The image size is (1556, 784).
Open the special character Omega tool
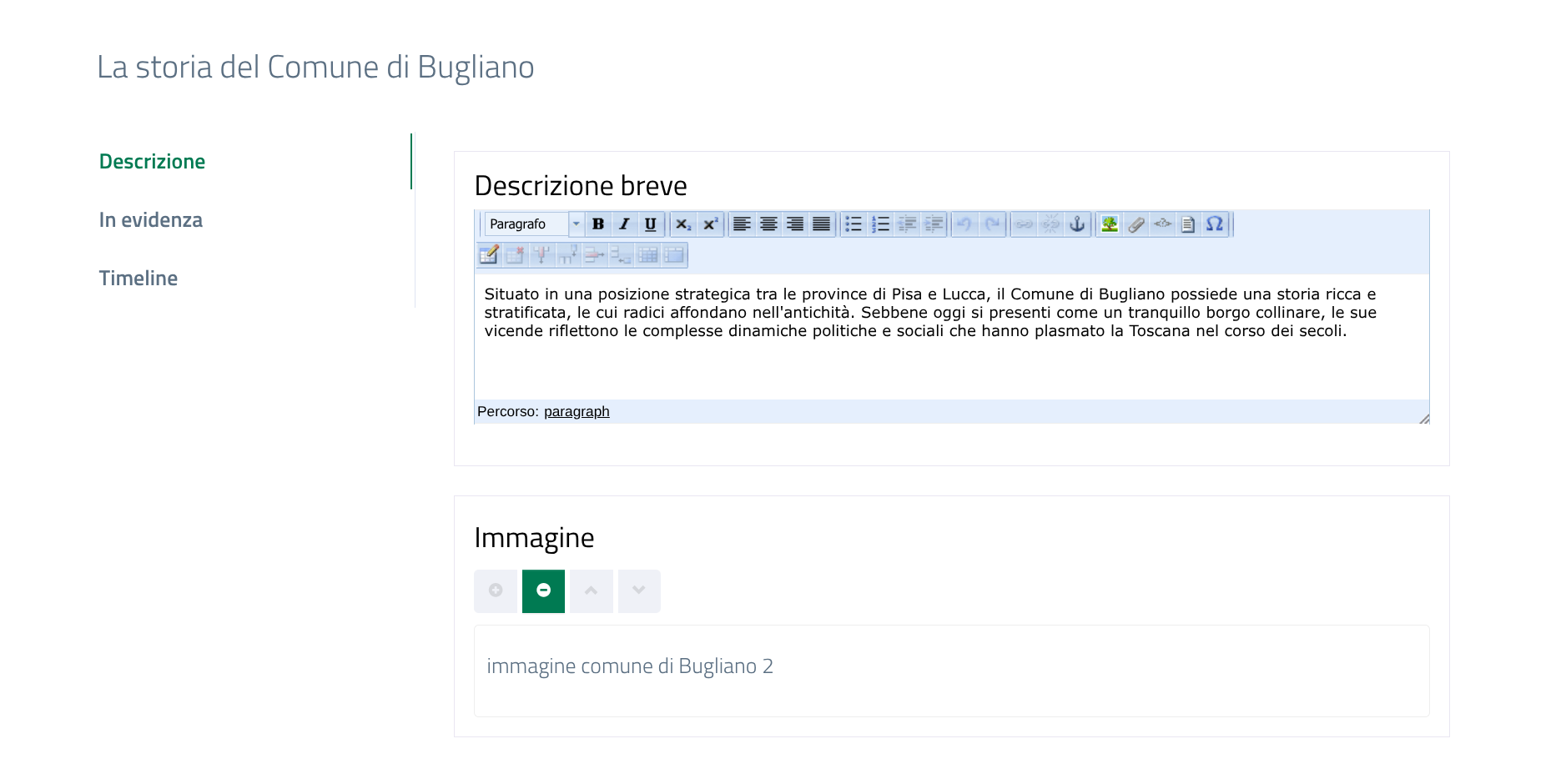[x=1215, y=224]
